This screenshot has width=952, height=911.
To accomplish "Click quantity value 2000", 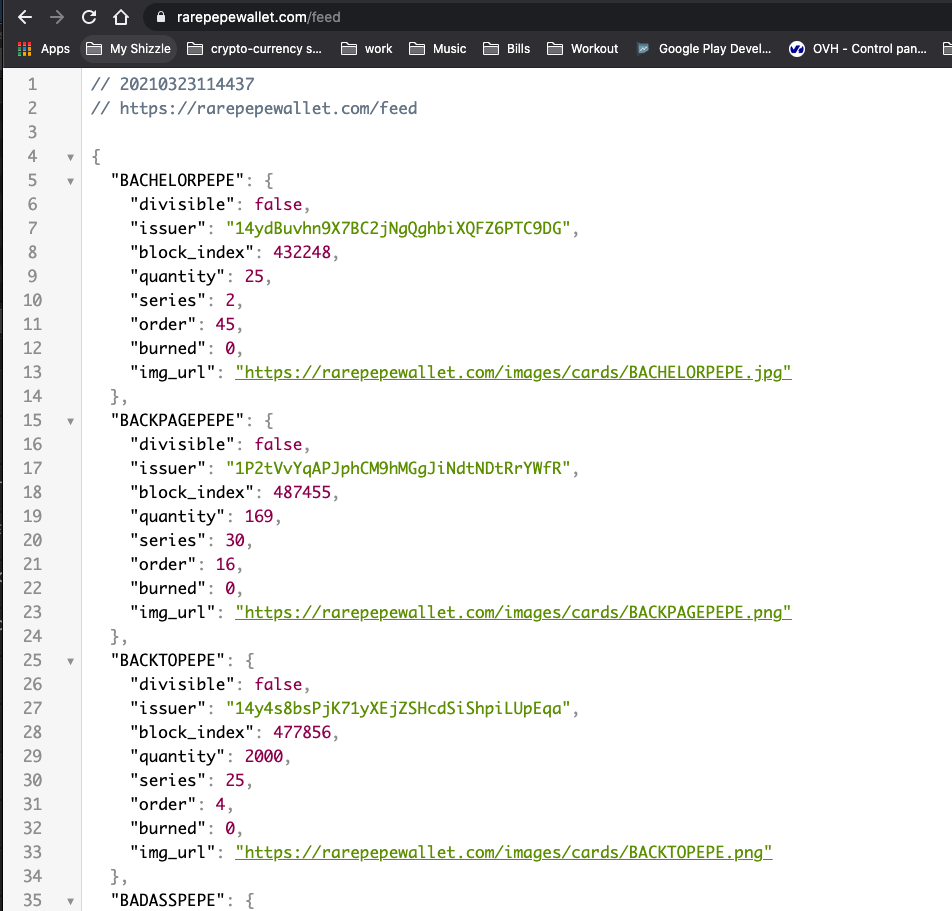I will click(264, 756).
